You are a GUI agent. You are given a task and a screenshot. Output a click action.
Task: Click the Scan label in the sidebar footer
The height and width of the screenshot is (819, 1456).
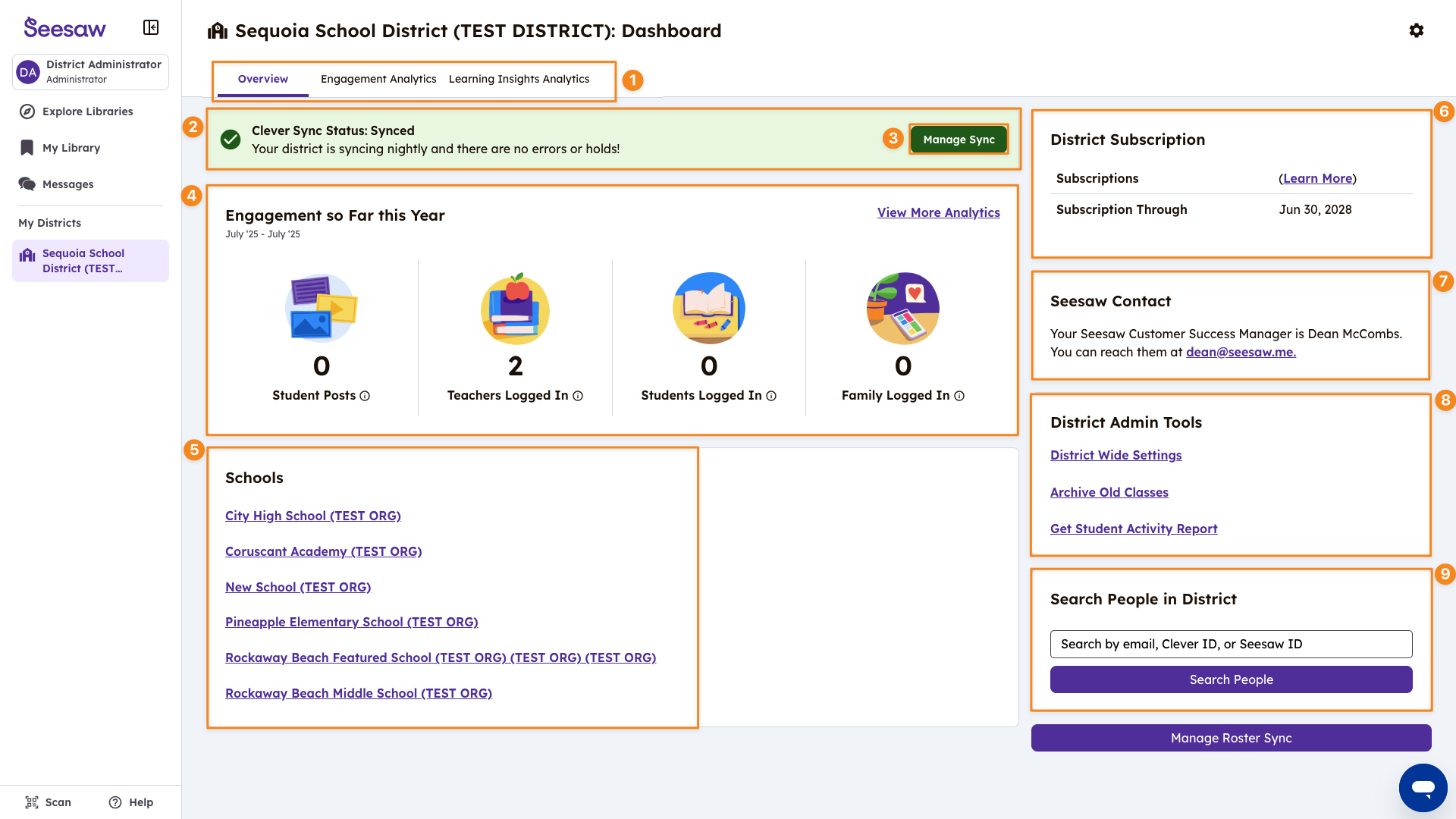point(58,802)
